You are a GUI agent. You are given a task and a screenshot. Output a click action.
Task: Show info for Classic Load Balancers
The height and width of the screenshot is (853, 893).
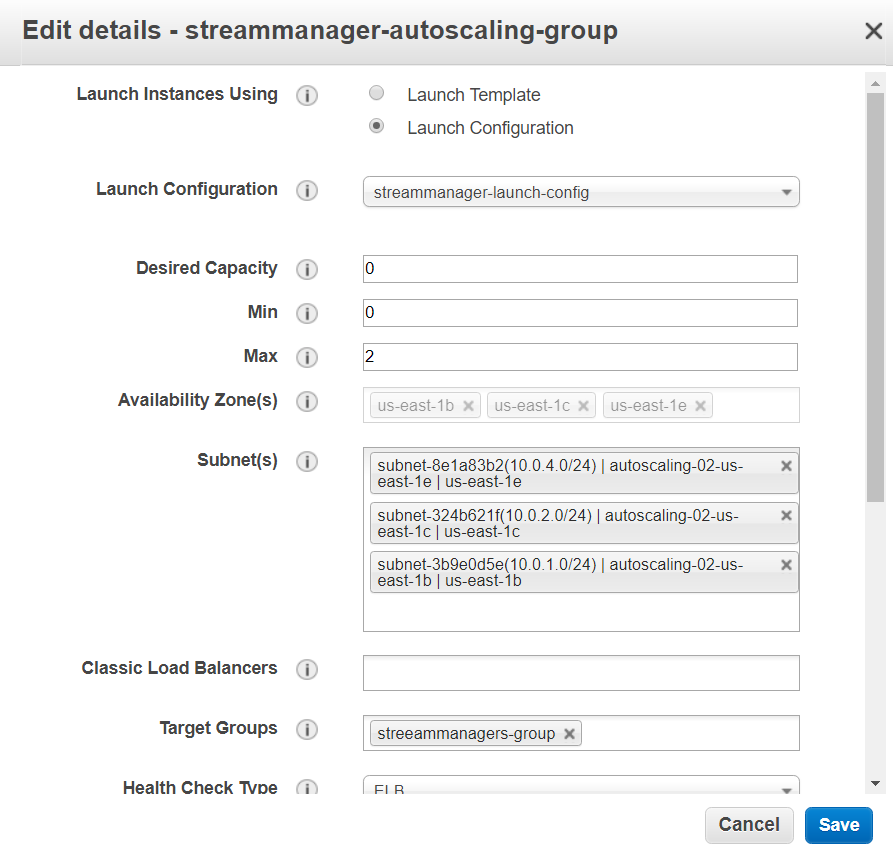(x=306, y=669)
